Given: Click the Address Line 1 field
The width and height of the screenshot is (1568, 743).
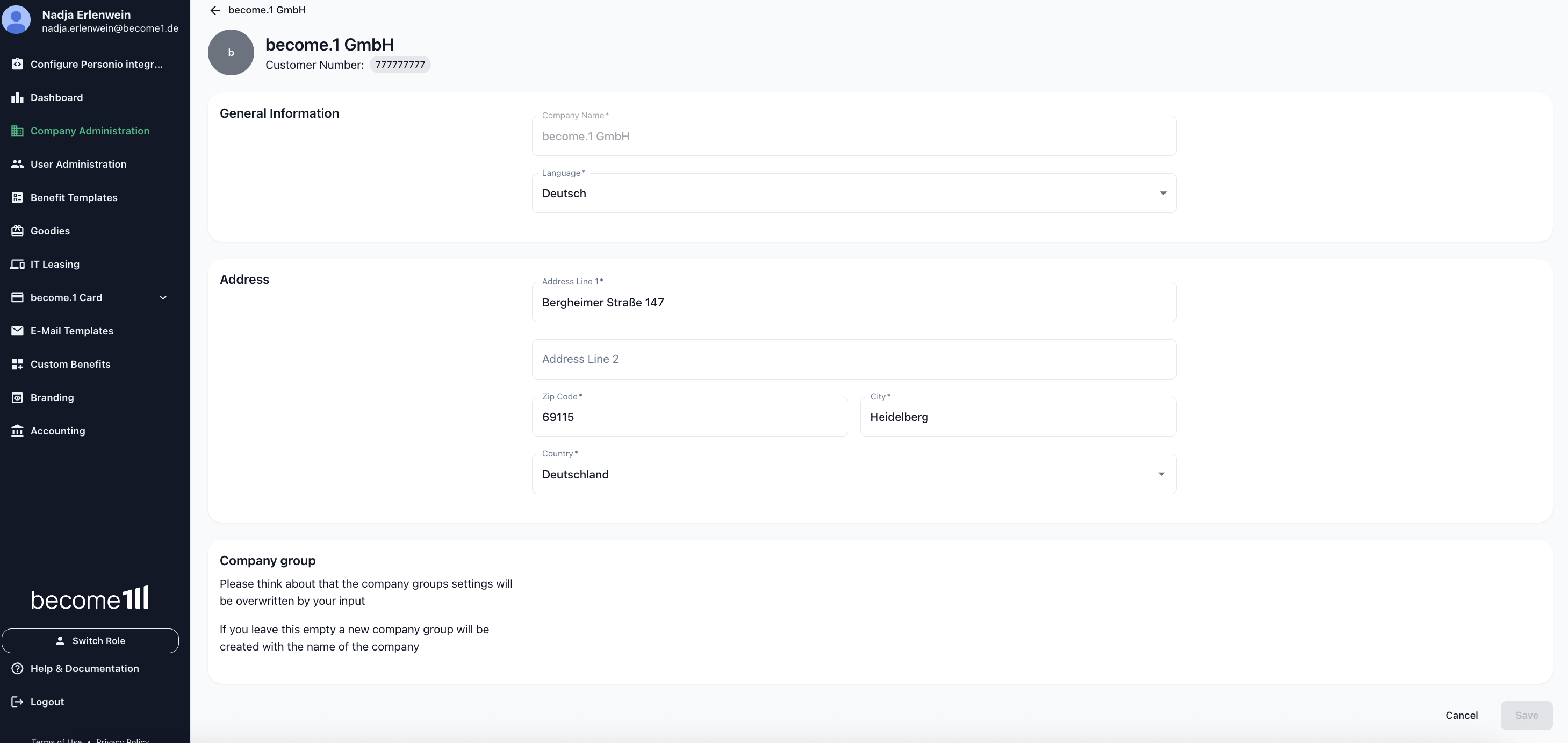Looking at the screenshot, I should click(854, 302).
